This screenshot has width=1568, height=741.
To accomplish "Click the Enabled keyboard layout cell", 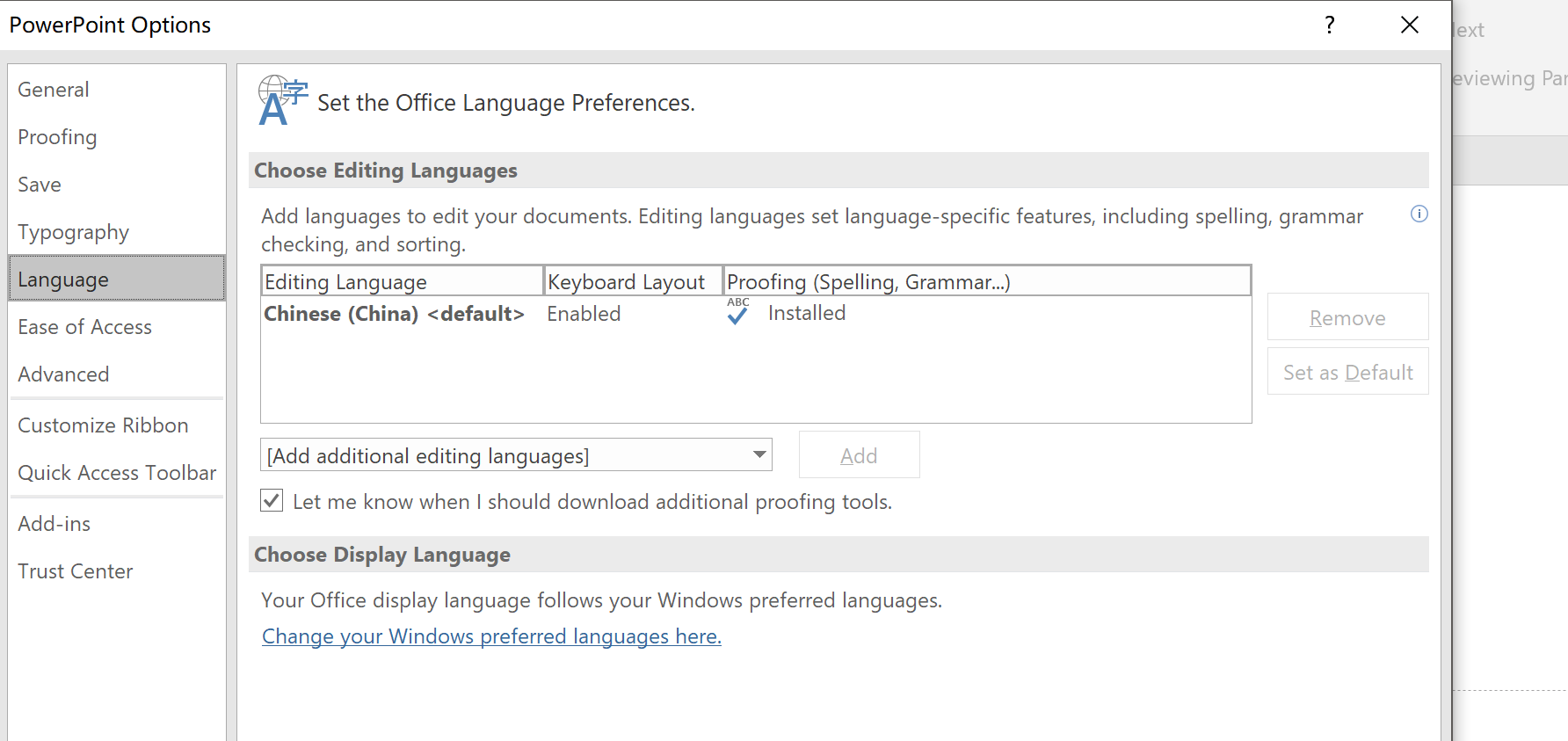I will 584,314.
